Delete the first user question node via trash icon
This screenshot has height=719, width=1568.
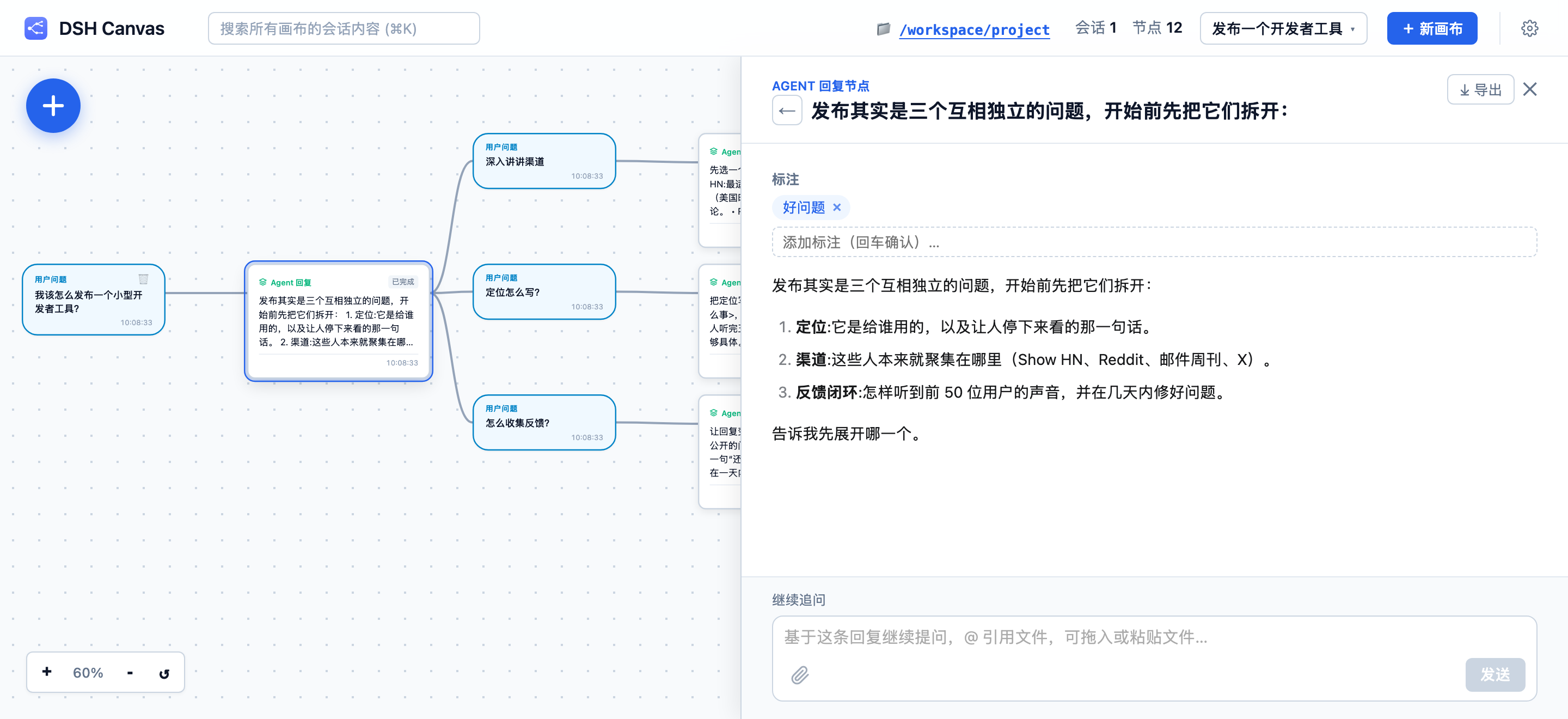point(143,279)
